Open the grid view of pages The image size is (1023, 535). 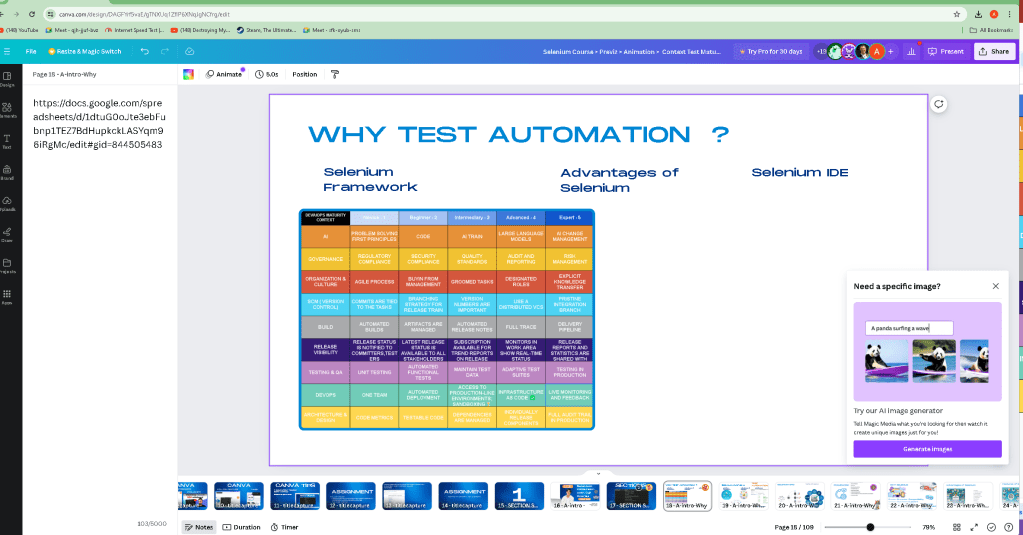956,527
